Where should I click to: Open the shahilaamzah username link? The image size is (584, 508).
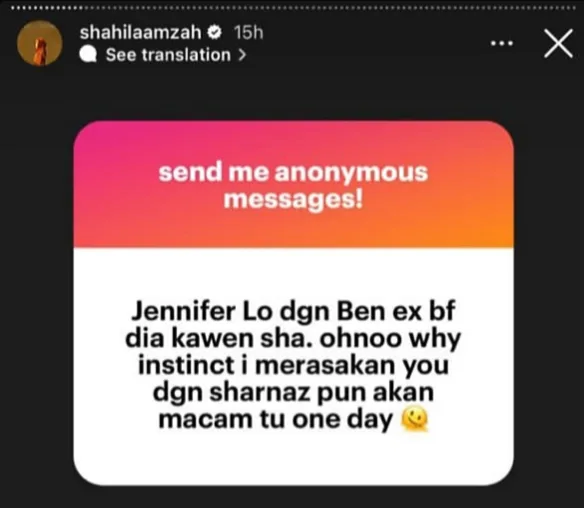tap(140, 33)
